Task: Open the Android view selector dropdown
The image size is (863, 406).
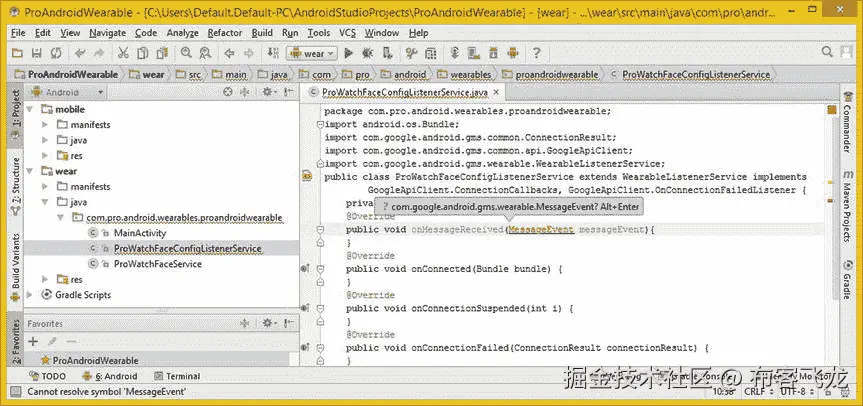Action: pos(67,92)
